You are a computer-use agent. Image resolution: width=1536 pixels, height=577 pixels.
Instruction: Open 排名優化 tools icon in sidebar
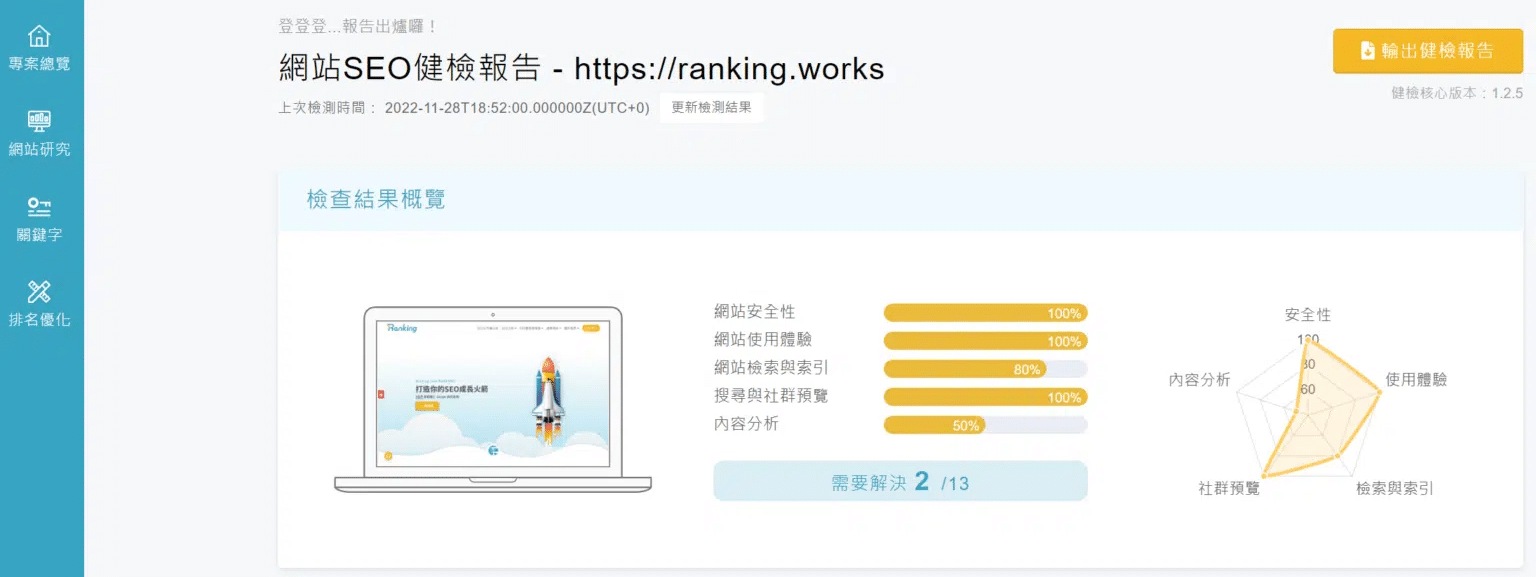tap(39, 293)
